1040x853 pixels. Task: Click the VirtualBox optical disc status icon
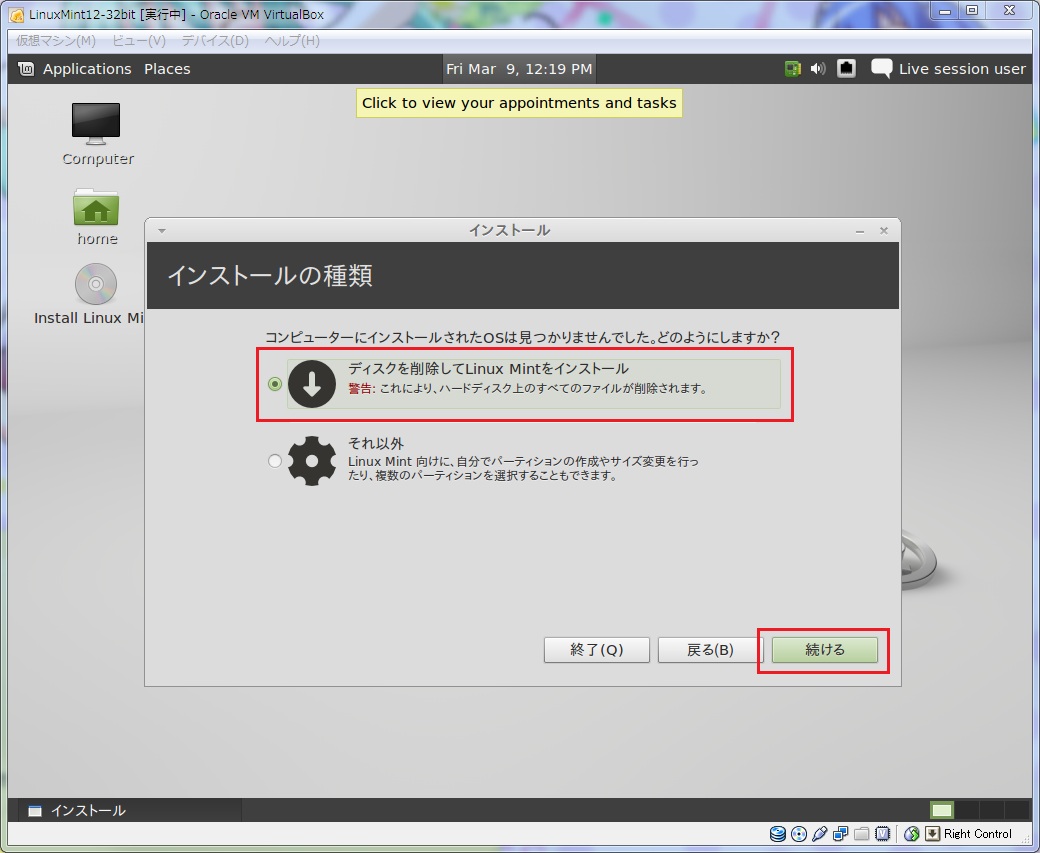[799, 834]
